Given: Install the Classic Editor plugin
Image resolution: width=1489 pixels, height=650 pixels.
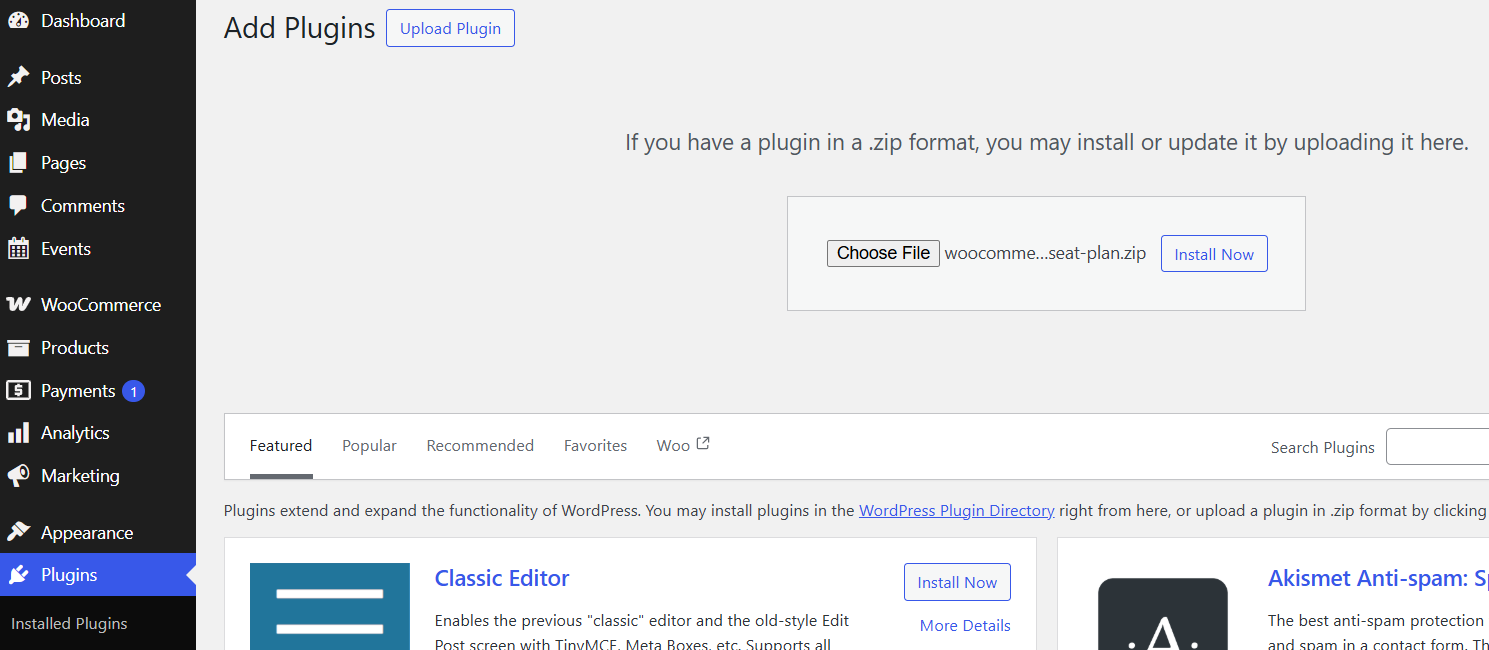Looking at the screenshot, I should pos(957,583).
